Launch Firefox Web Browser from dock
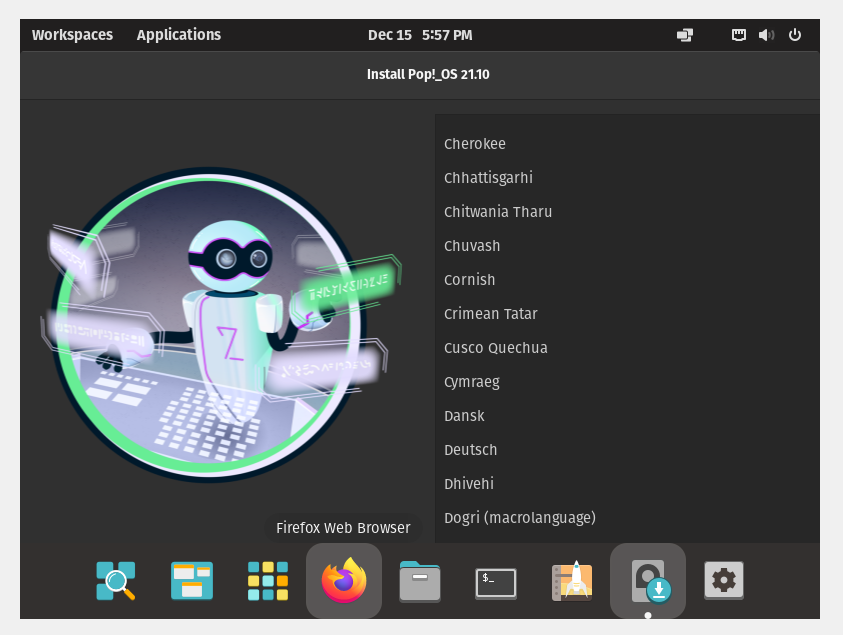843x635 pixels. (344, 580)
